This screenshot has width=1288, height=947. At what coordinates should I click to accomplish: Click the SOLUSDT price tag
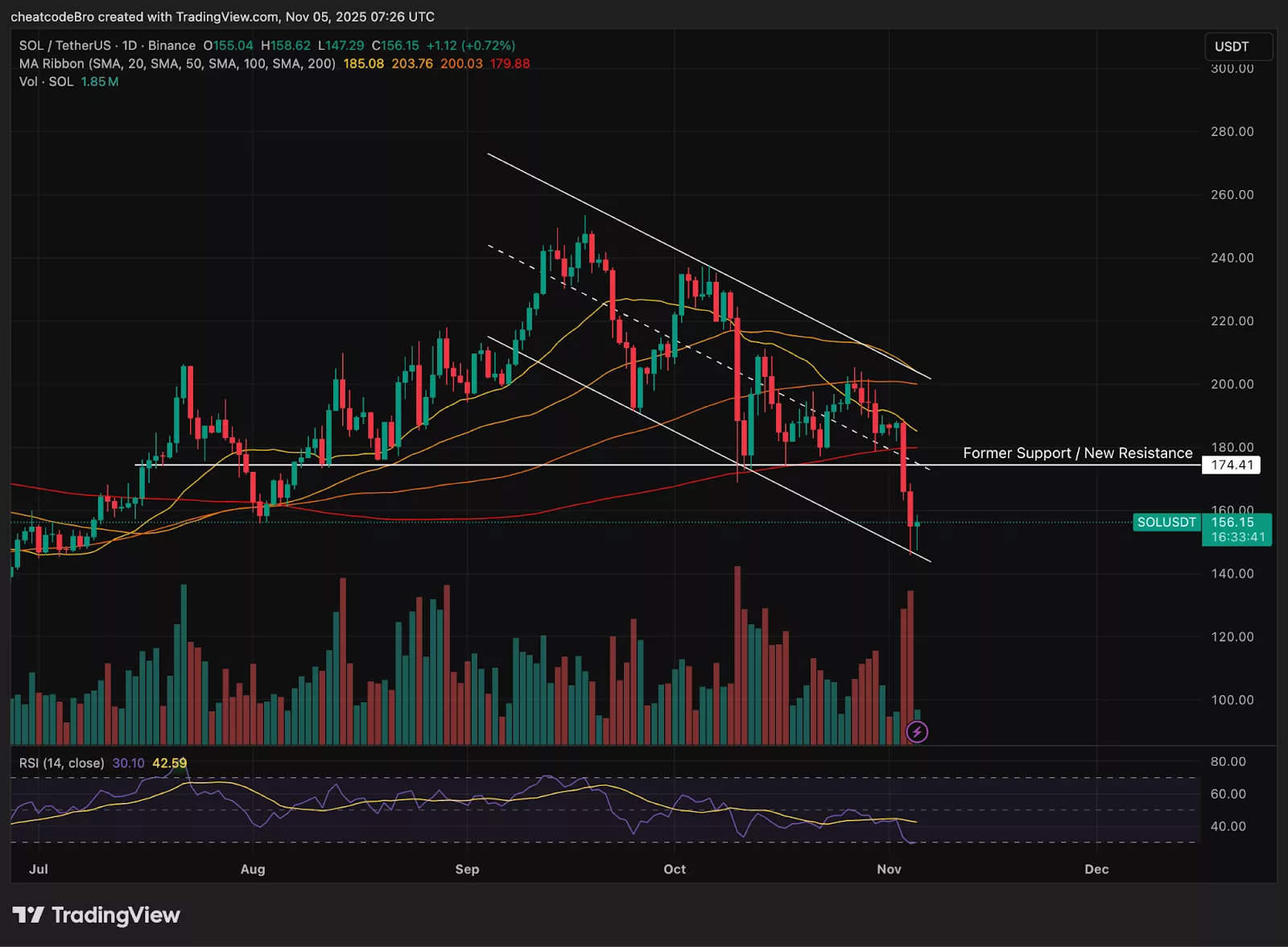[1166, 523]
